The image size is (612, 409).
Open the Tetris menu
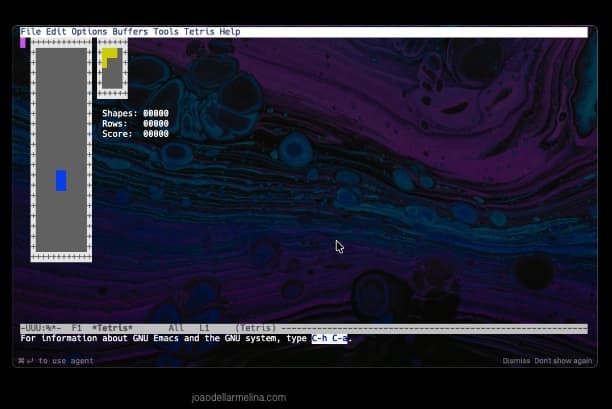click(199, 32)
